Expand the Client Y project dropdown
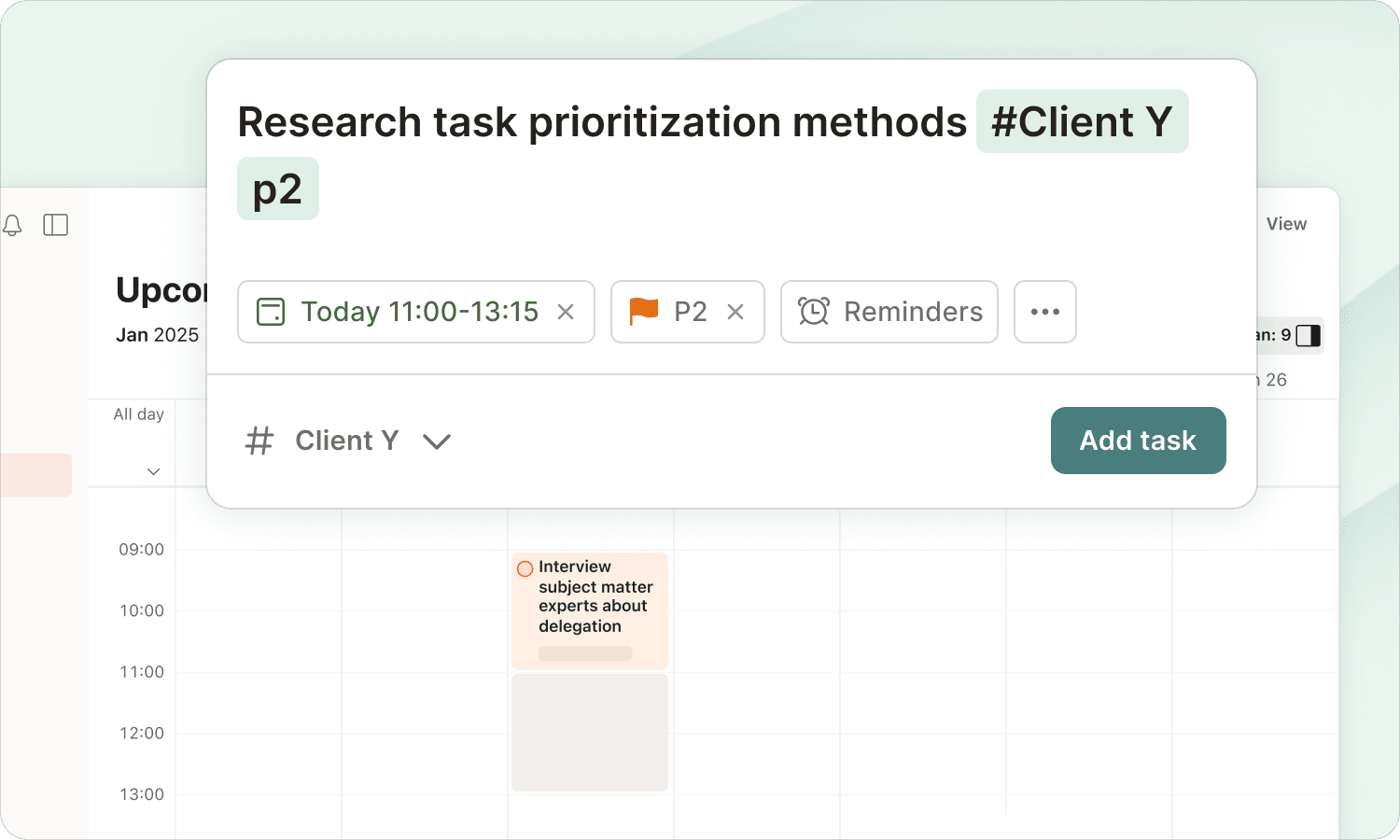This screenshot has height=840, width=1400. click(437, 441)
